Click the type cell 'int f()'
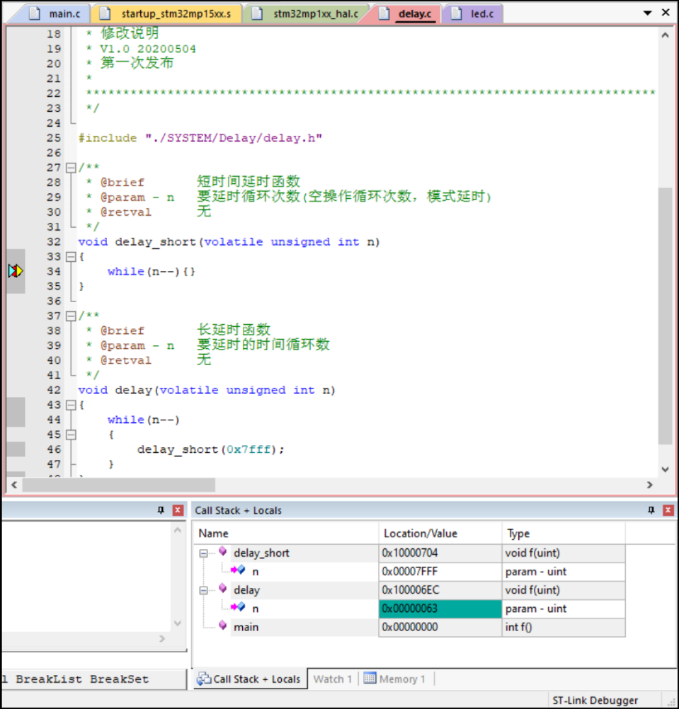 pyautogui.click(x=564, y=627)
